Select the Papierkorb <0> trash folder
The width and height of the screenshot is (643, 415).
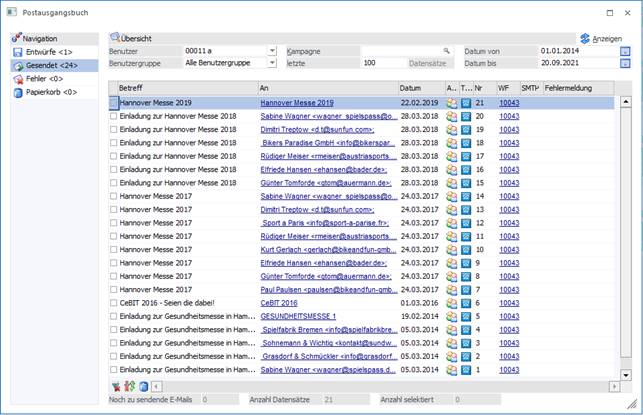point(51,93)
